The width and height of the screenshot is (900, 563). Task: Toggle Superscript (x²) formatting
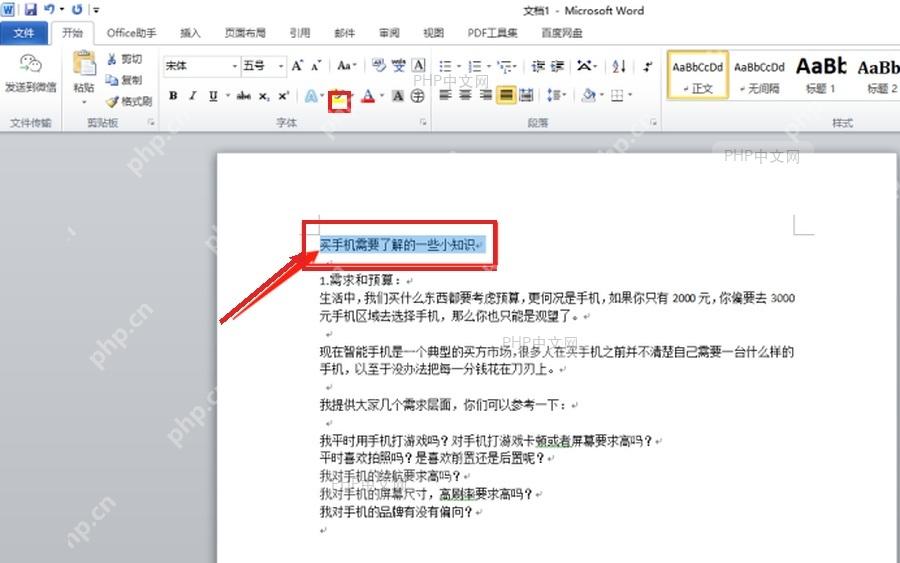point(284,96)
